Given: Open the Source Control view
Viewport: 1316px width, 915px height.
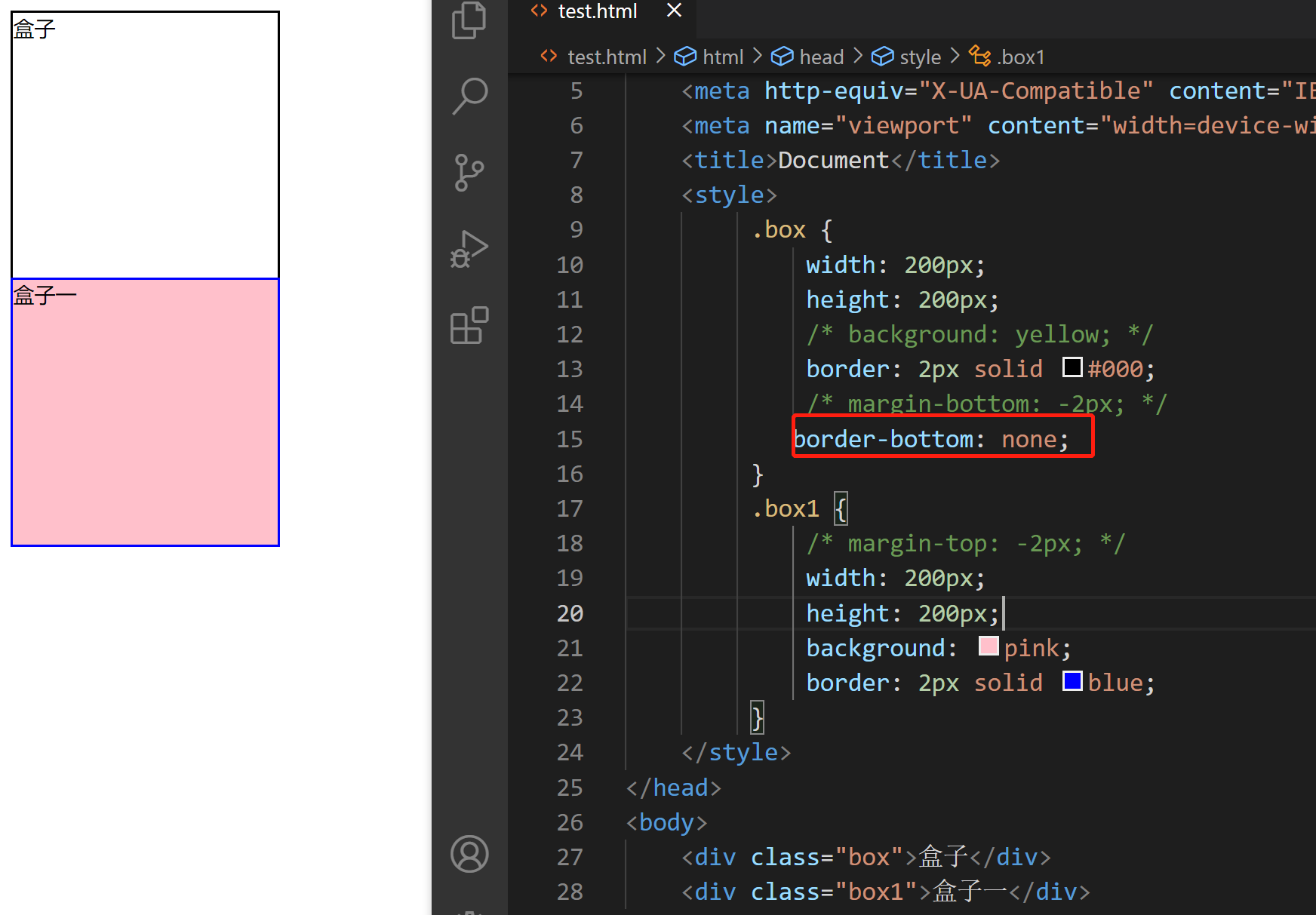Looking at the screenshot, I should (x=469, y=172).
